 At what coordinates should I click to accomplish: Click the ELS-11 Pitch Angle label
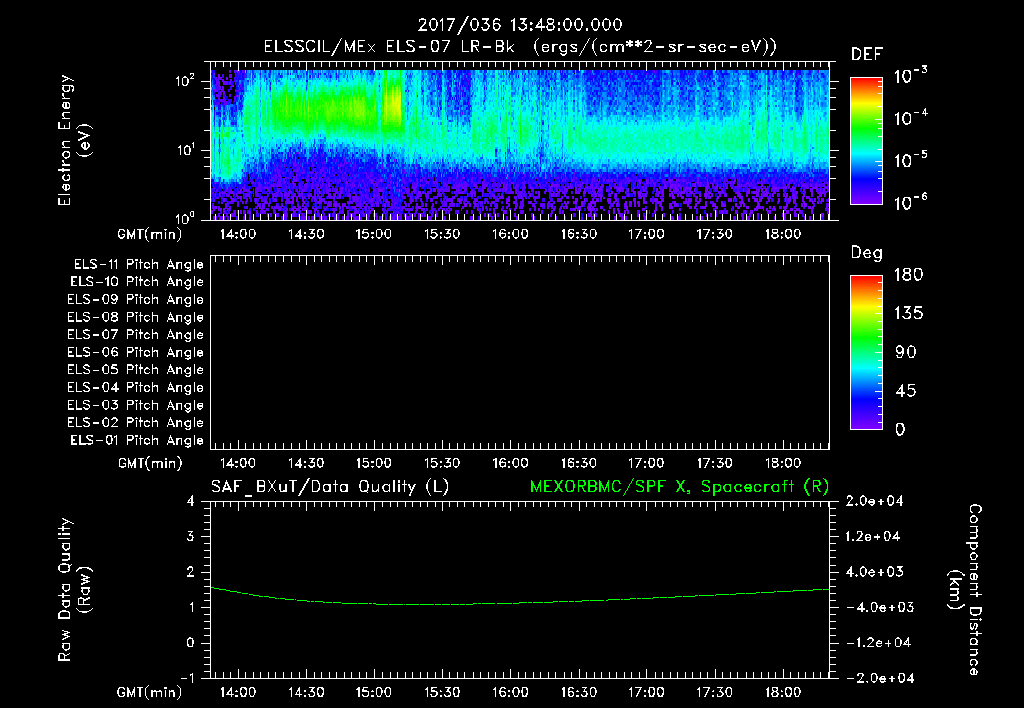click(138, 265)
